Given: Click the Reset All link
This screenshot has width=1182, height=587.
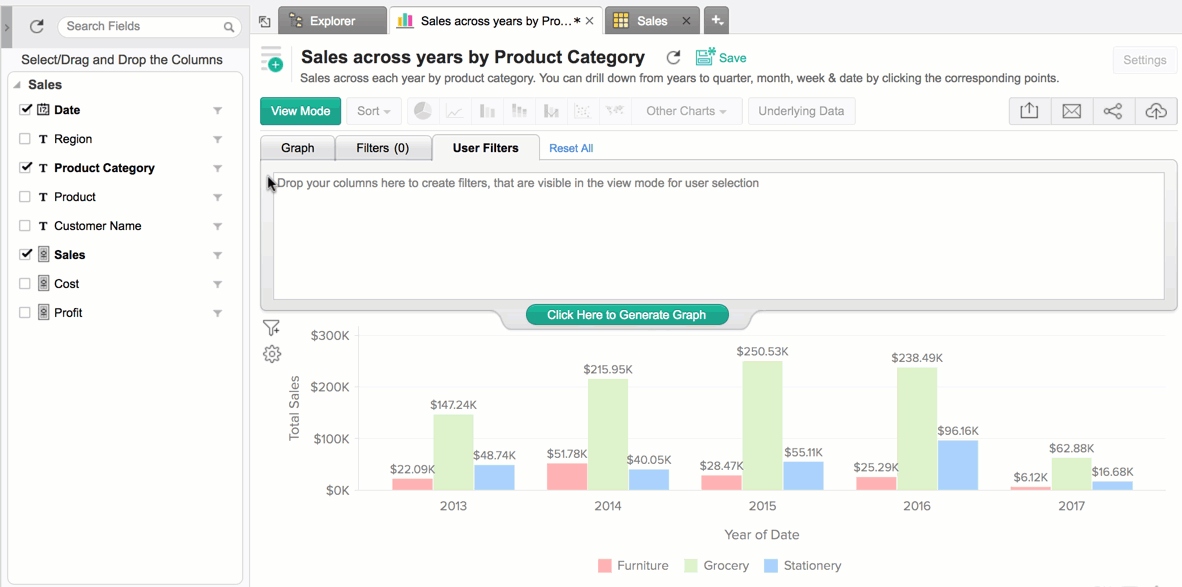Looking at the screenshot, I should (571, 148).
